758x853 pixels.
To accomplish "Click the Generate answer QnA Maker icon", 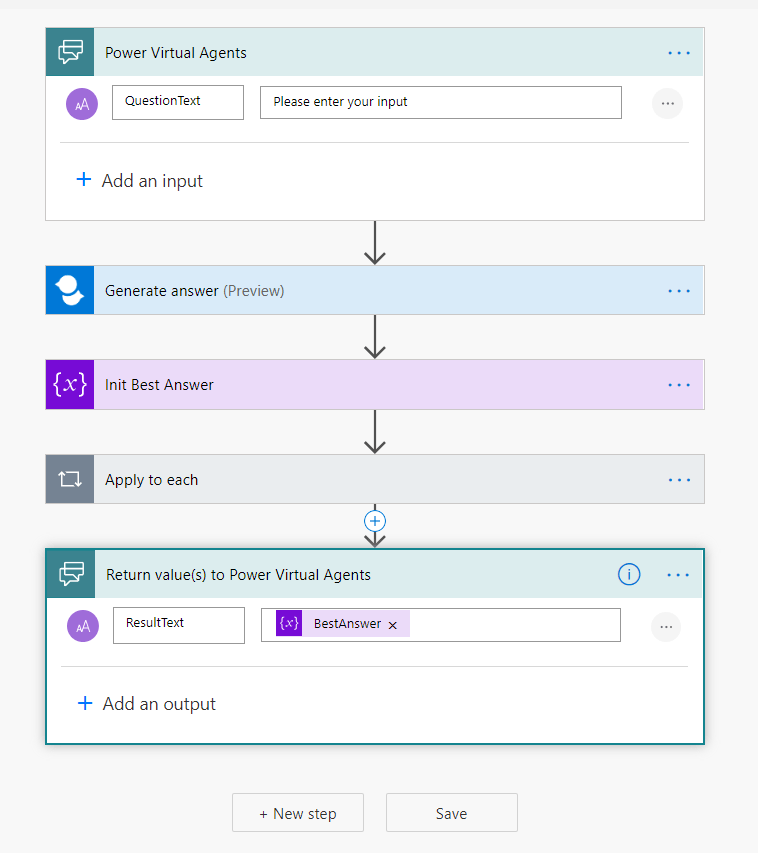I will [x=70, y=290].
